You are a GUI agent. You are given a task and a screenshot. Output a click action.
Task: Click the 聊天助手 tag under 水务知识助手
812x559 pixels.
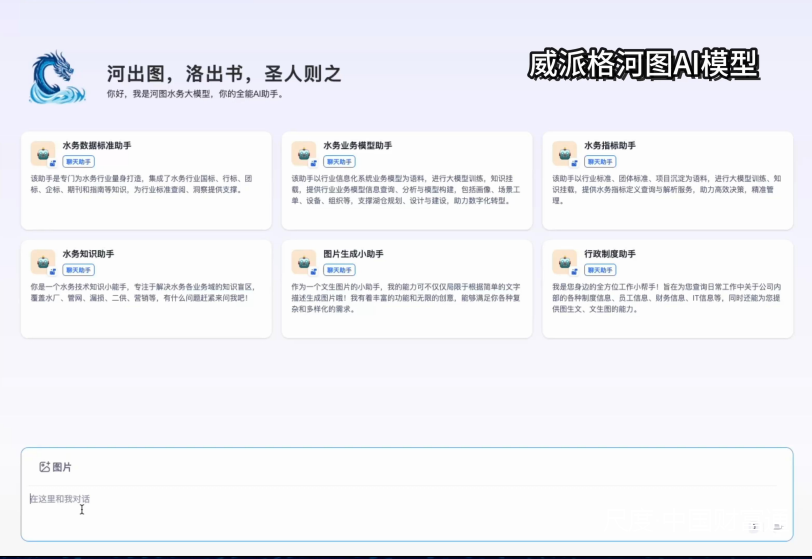tap(78, 270)
